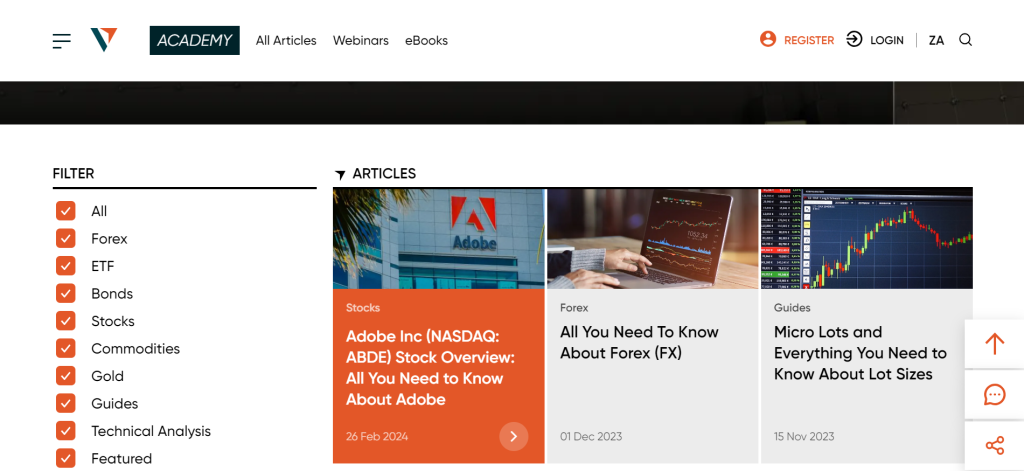Untick the Technical Analysis checkbox
This screenshot has width=1024, height=471.
(x=66, y=431)
